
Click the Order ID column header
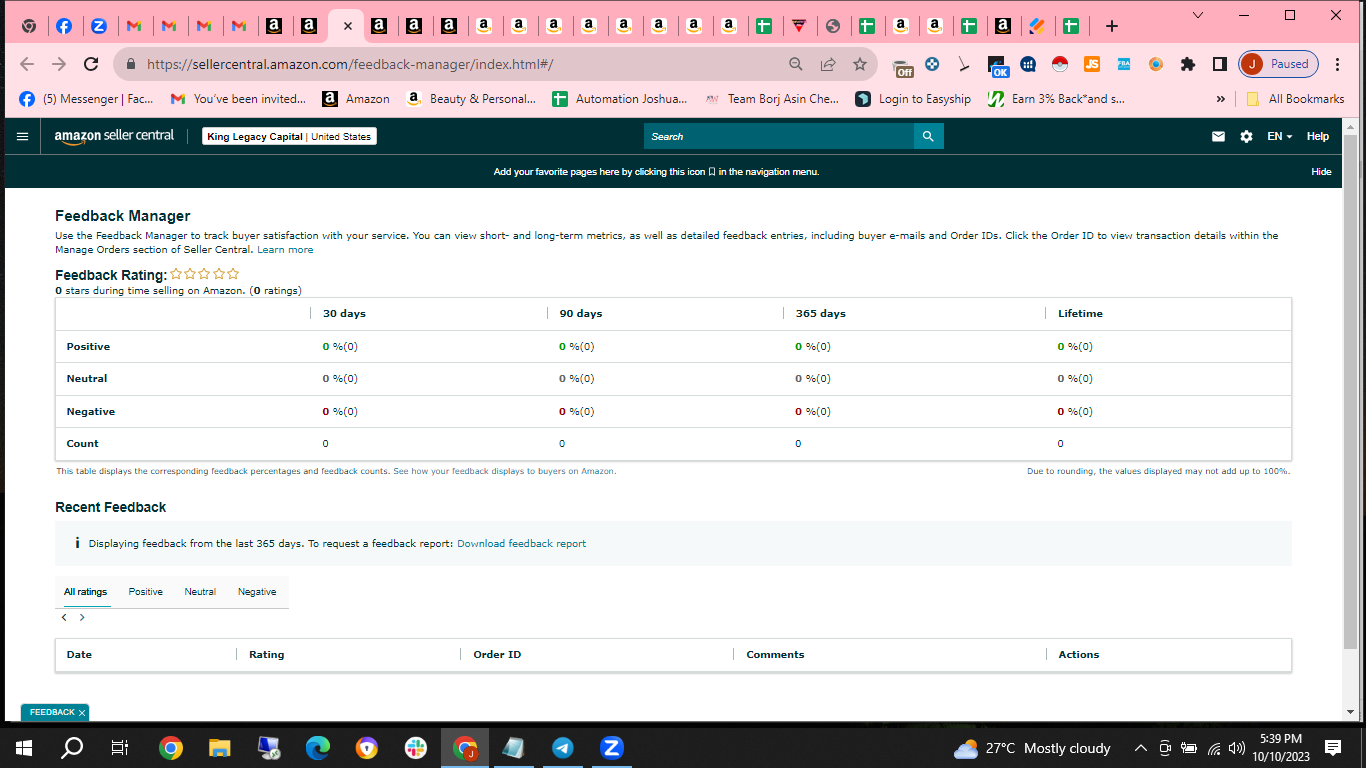pyautogui.click(x=497, y=655)
